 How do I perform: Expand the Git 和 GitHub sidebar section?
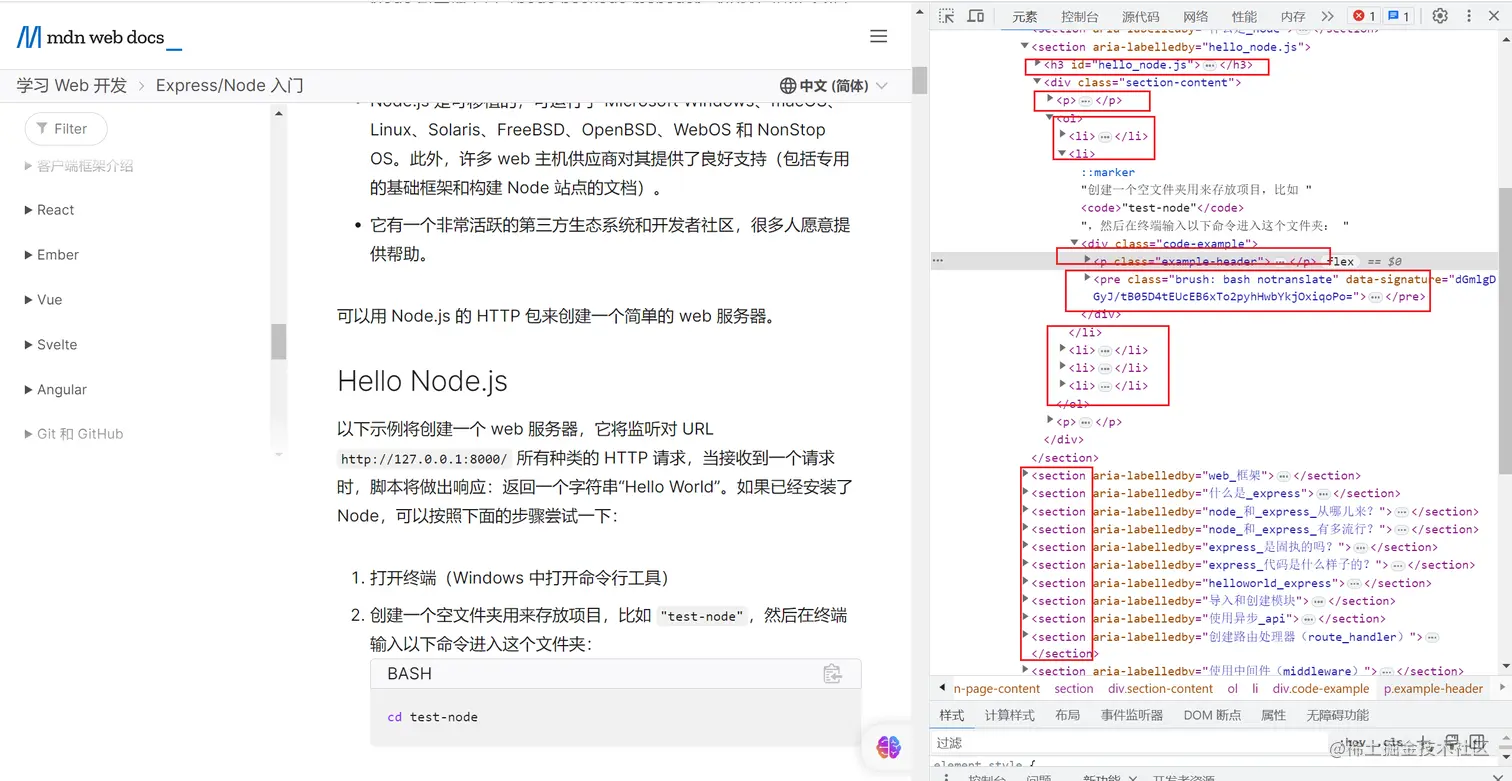[74, 434]
